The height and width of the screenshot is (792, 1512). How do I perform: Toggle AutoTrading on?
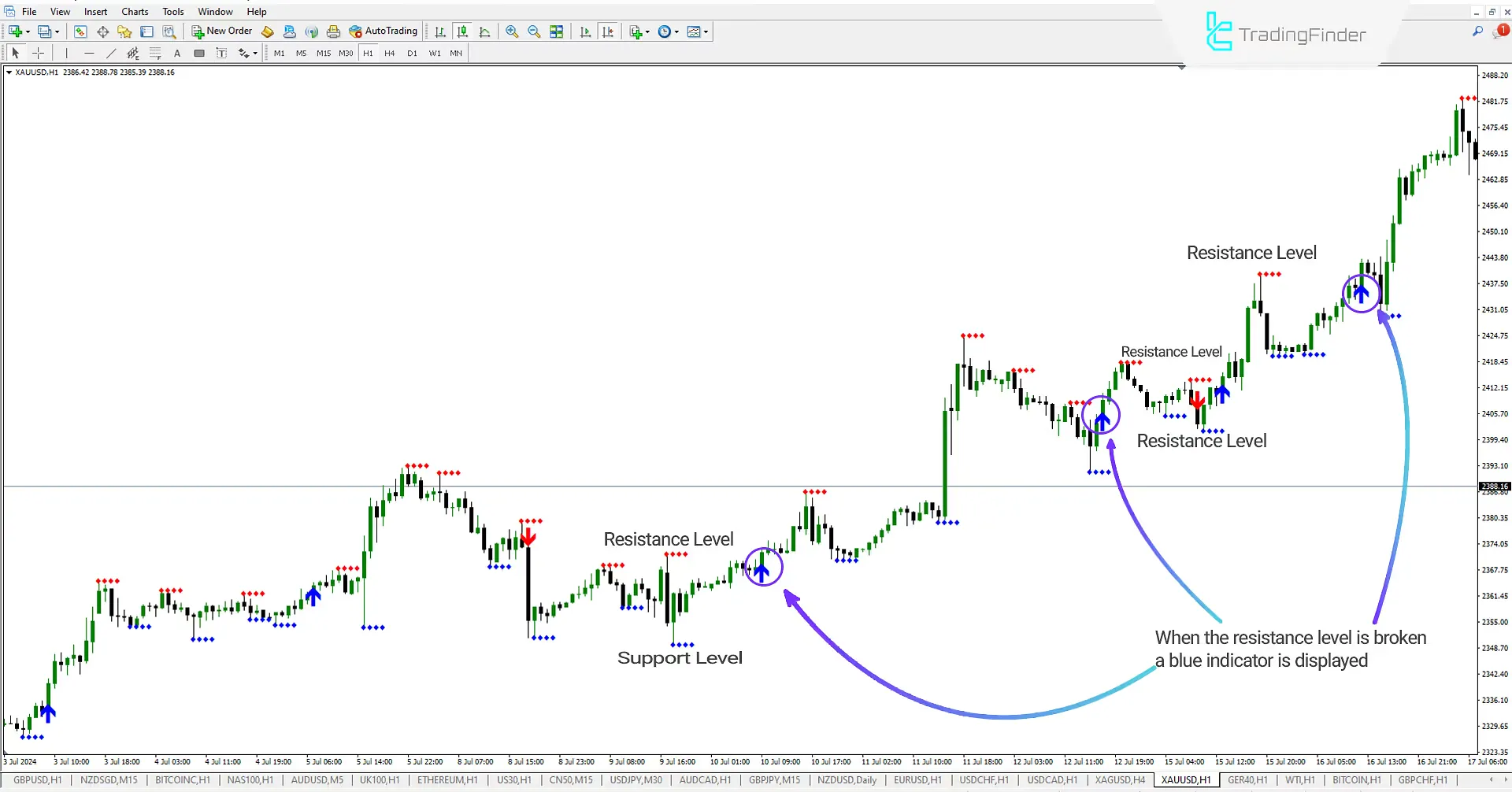pos(384,31)
